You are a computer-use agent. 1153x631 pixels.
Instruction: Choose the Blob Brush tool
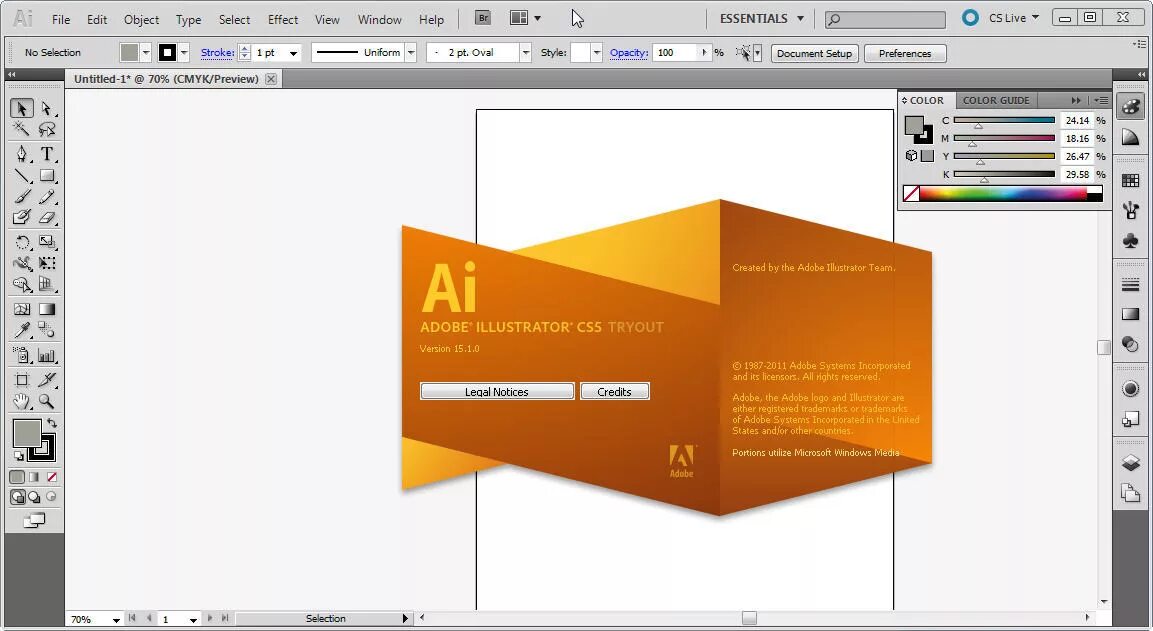21,217
